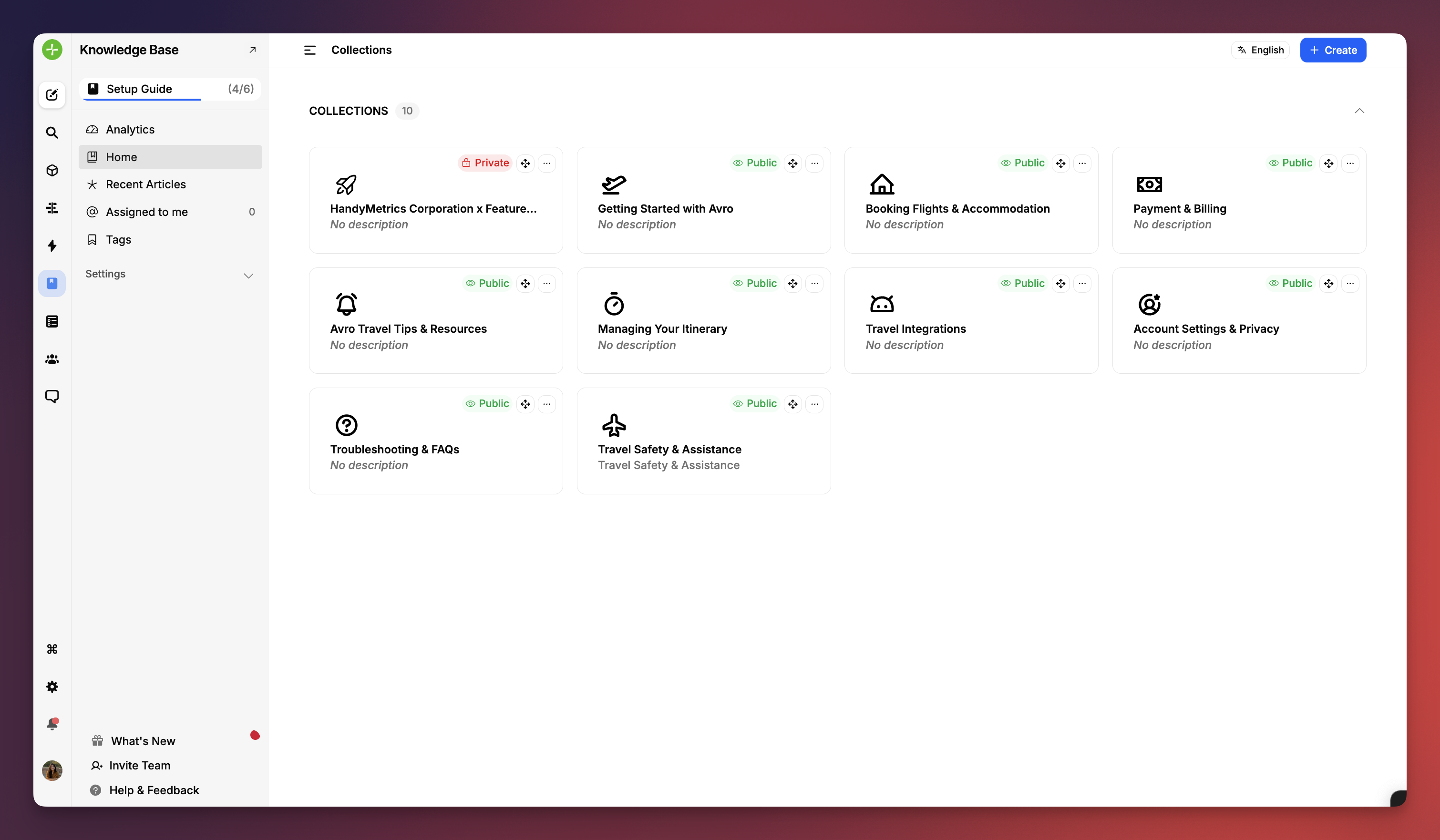Open the settings gear icon in sidebar

52,686
